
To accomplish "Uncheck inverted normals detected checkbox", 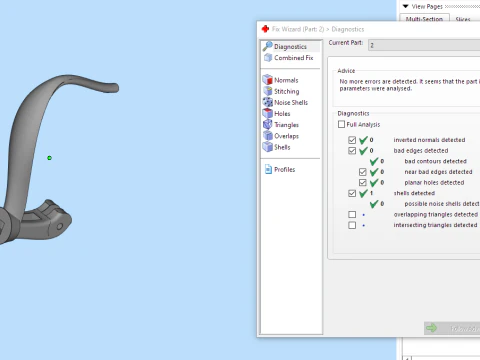I will 352,140.
